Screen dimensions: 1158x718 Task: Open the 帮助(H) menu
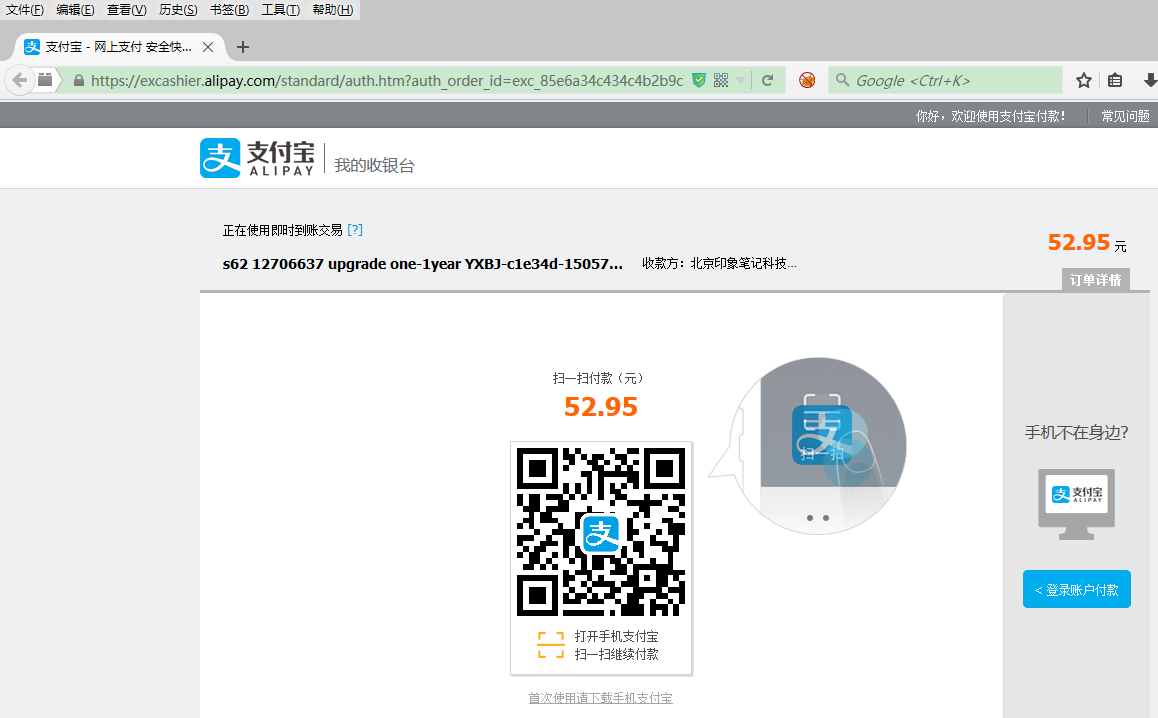[x=332, y=10]
